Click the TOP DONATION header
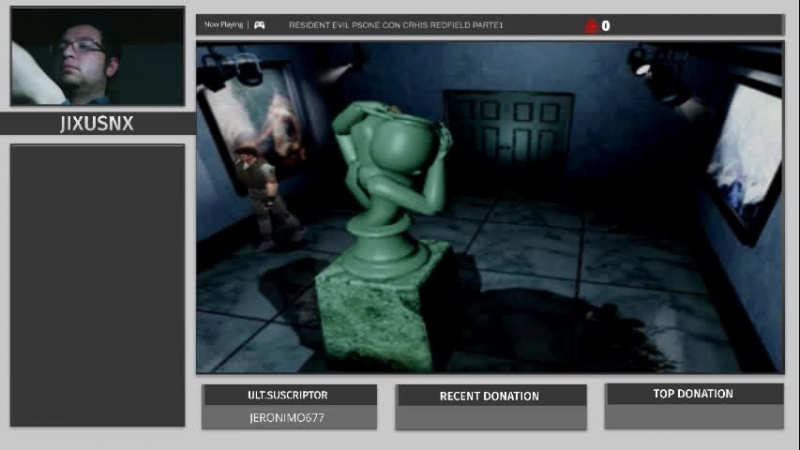 (x=693, y=394)
